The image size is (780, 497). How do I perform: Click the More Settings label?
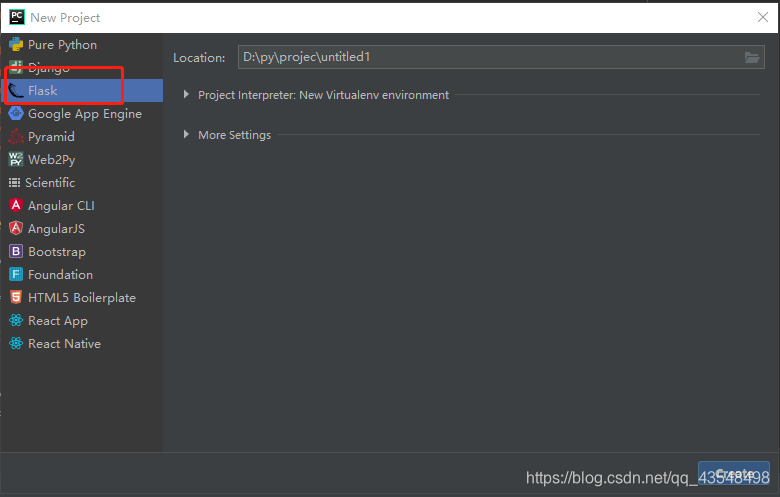(x=234, y=135)
